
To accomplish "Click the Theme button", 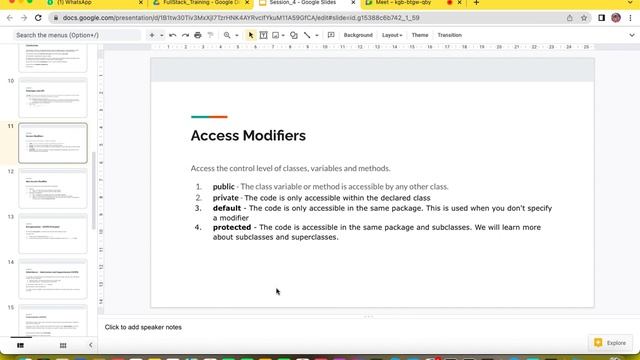I will pos(420,35).
